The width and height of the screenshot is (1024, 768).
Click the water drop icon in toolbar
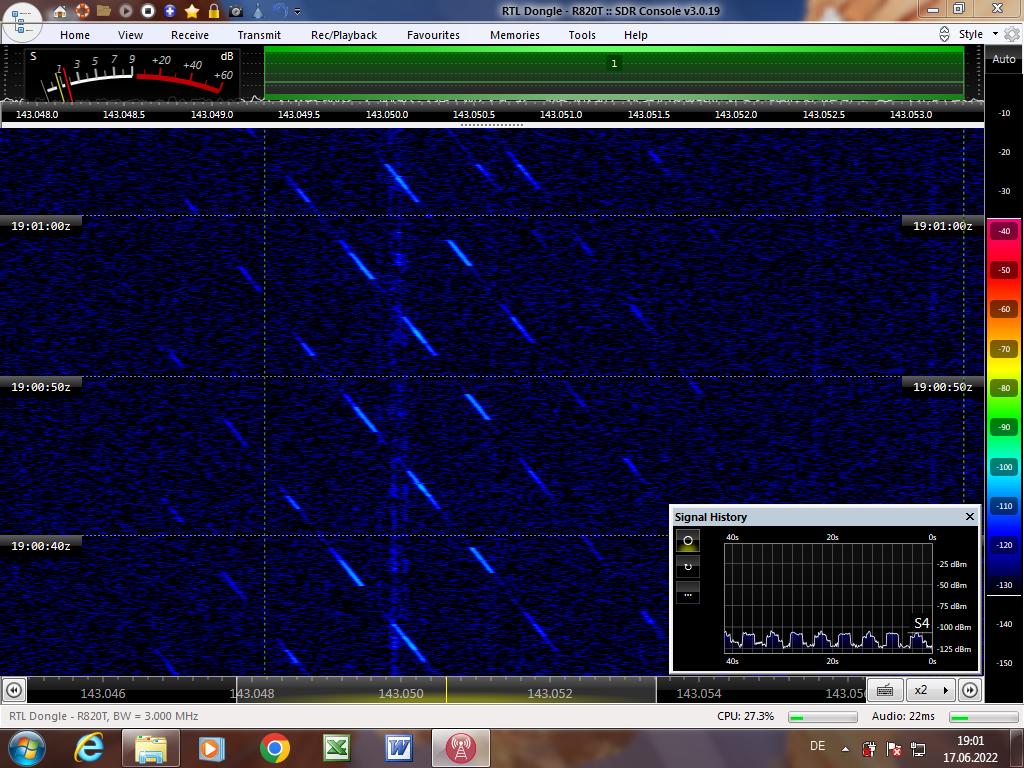258,10
